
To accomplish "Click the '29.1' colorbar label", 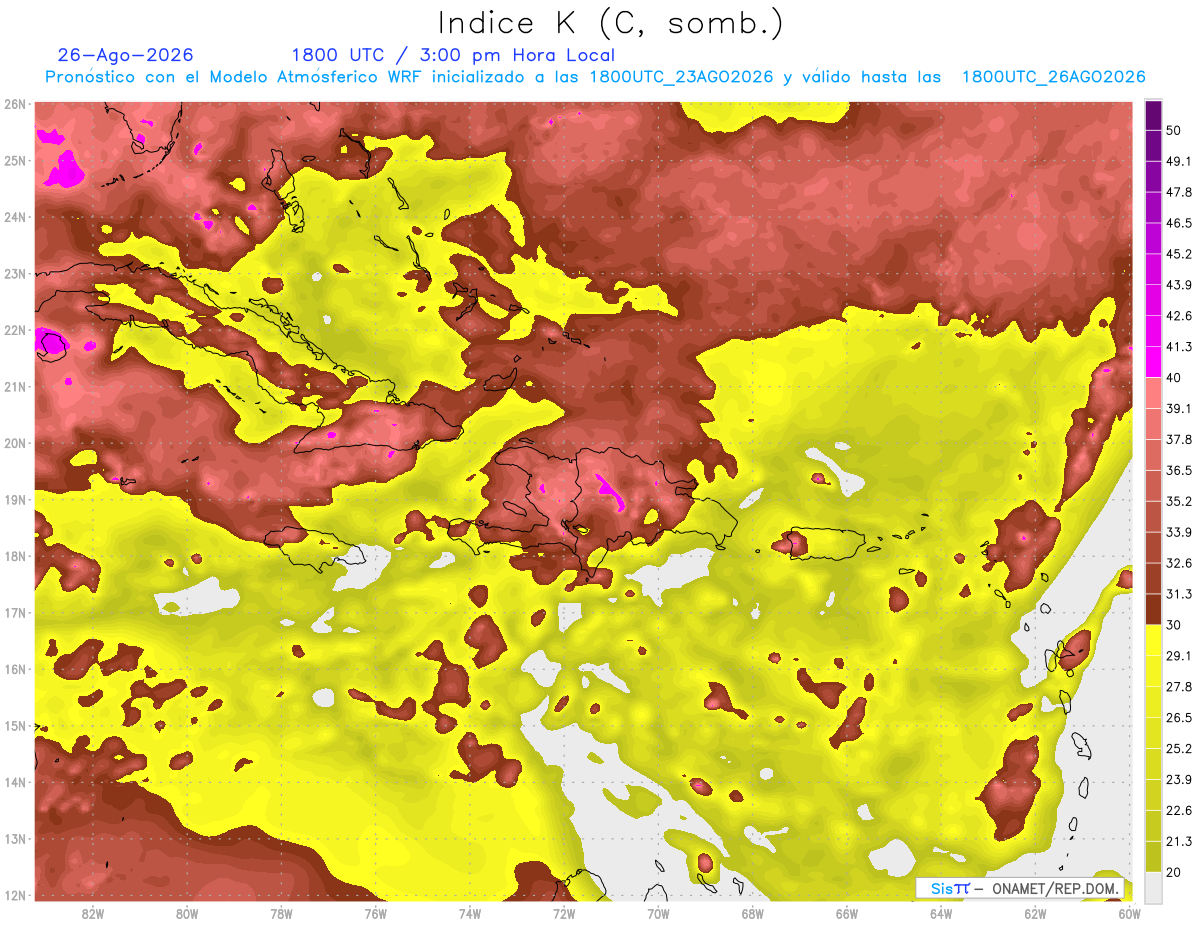I will click(1178, 655).
